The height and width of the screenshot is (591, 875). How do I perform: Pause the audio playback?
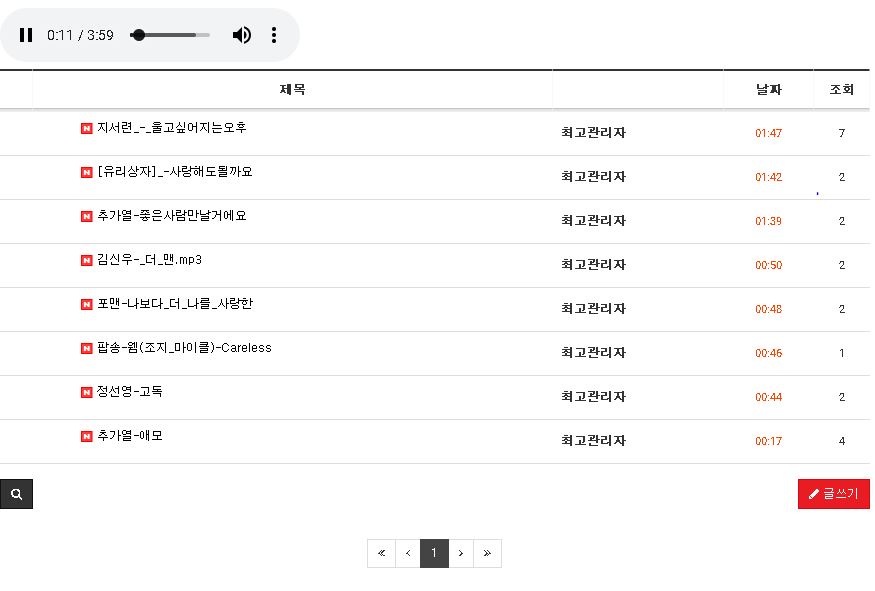pyautogui.click(x=26, y=35)
